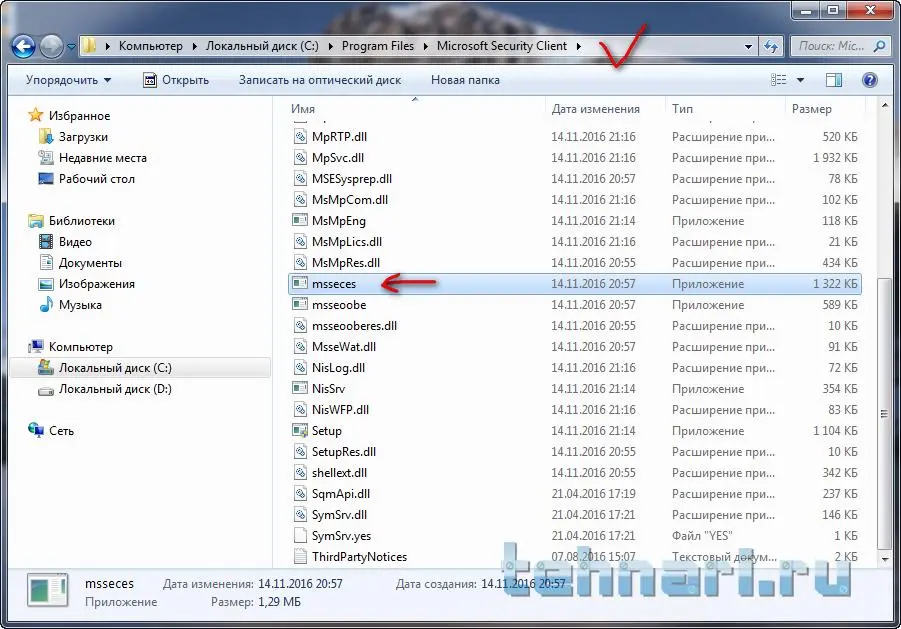
Task: Open Загрузки in the navigation pane
Action: point(83,137)
